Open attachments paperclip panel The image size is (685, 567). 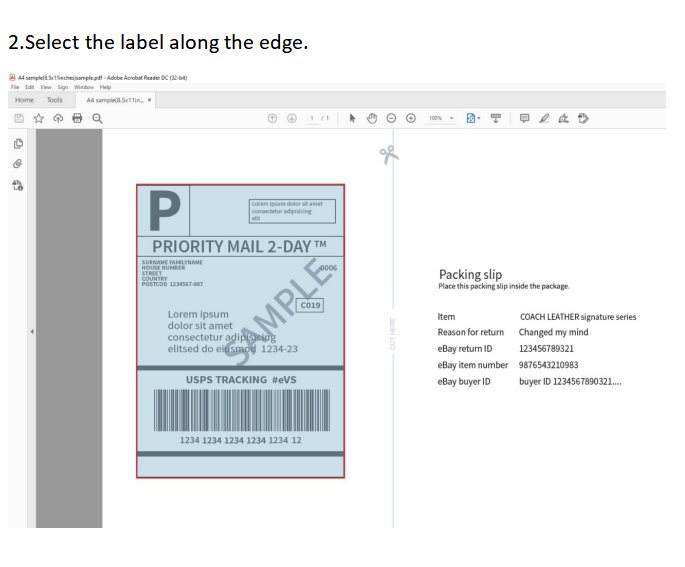pyautogui.click(x=17, y=164)
